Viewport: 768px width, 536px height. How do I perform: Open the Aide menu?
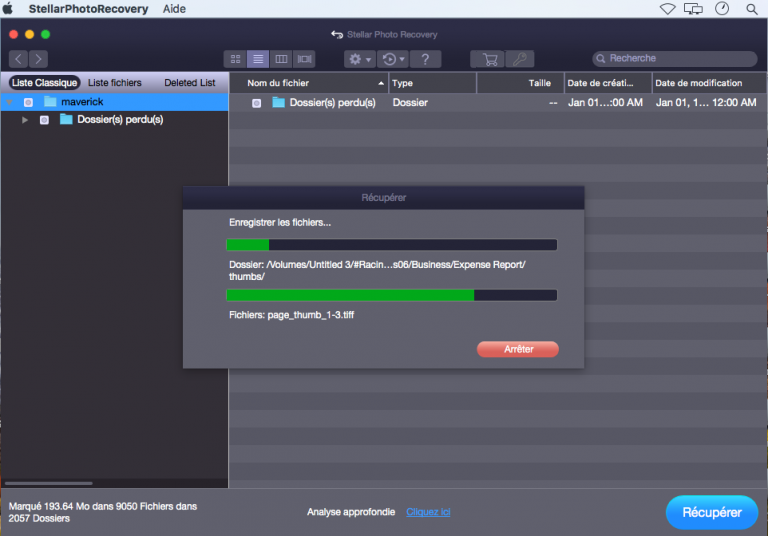(x=174, y=9)
